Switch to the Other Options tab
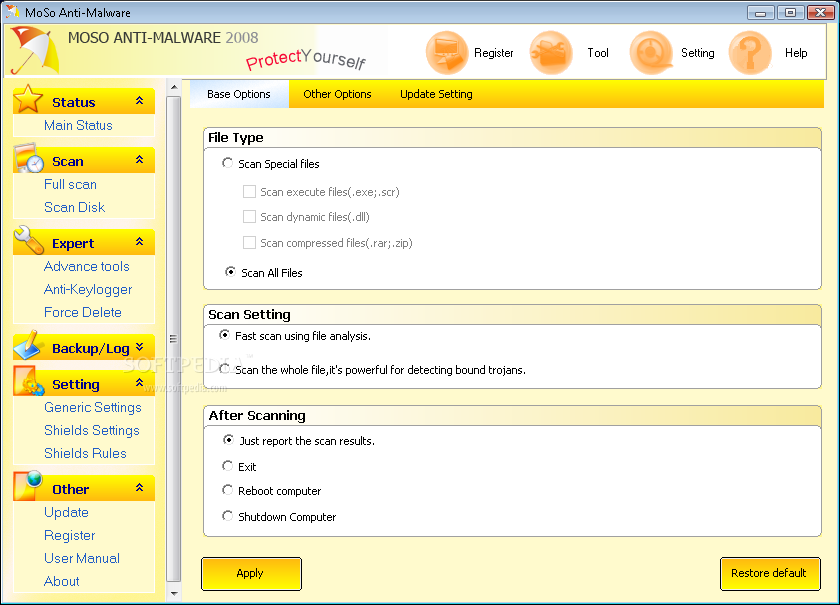This screenshot has height=605, width=840. point(337,94)
